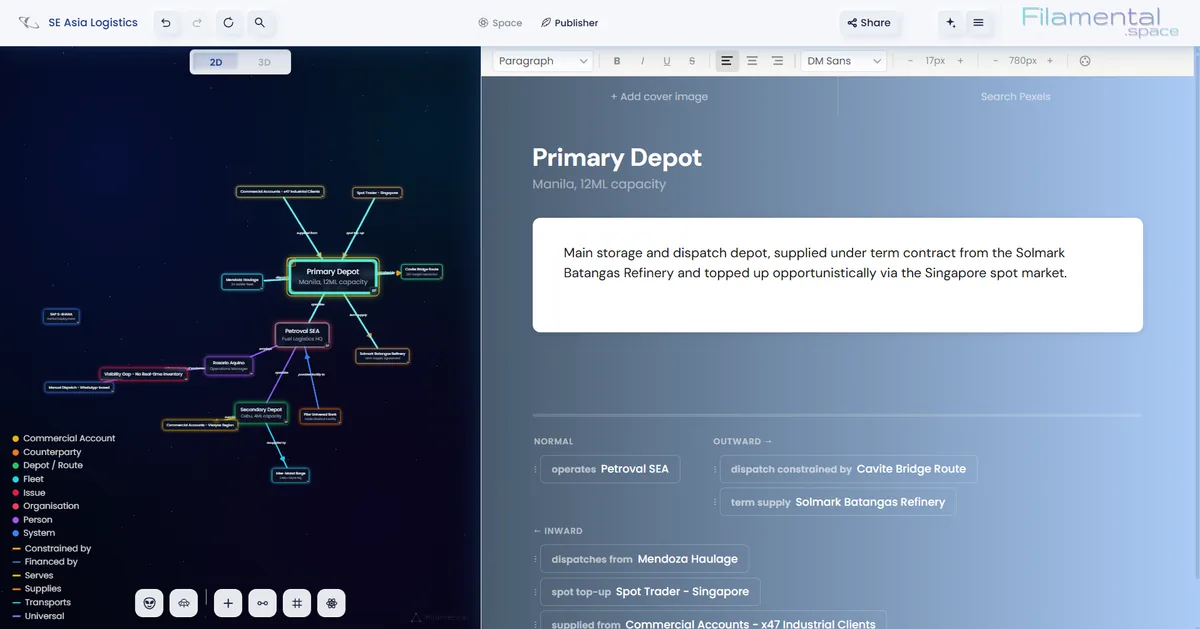Click the Share button
This screenshot has height=629, width=1200.
pos(869,22)
